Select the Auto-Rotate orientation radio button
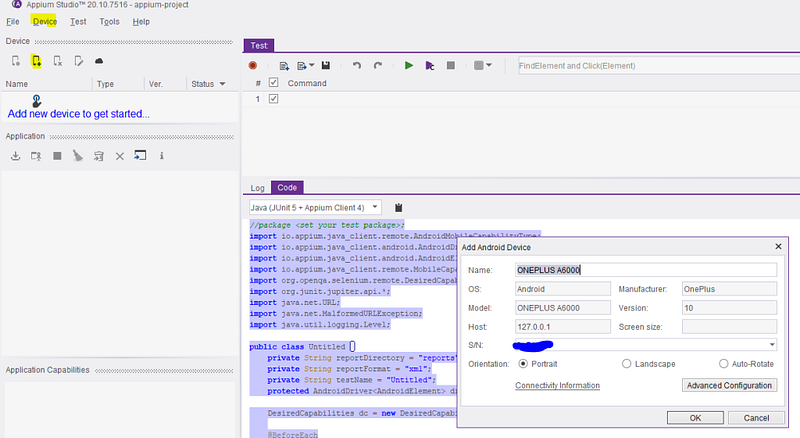The width and height of the screenshot is (800, 438). [723, 363]
